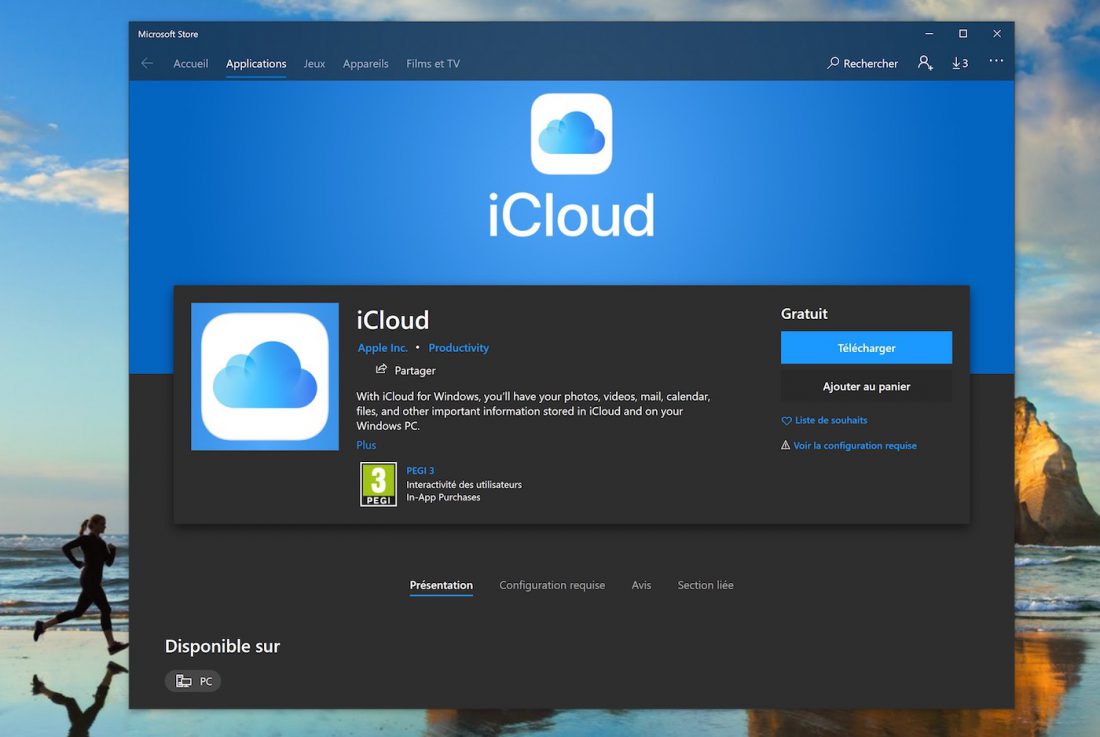Switch to the Jeux tab

pos(313,63)
